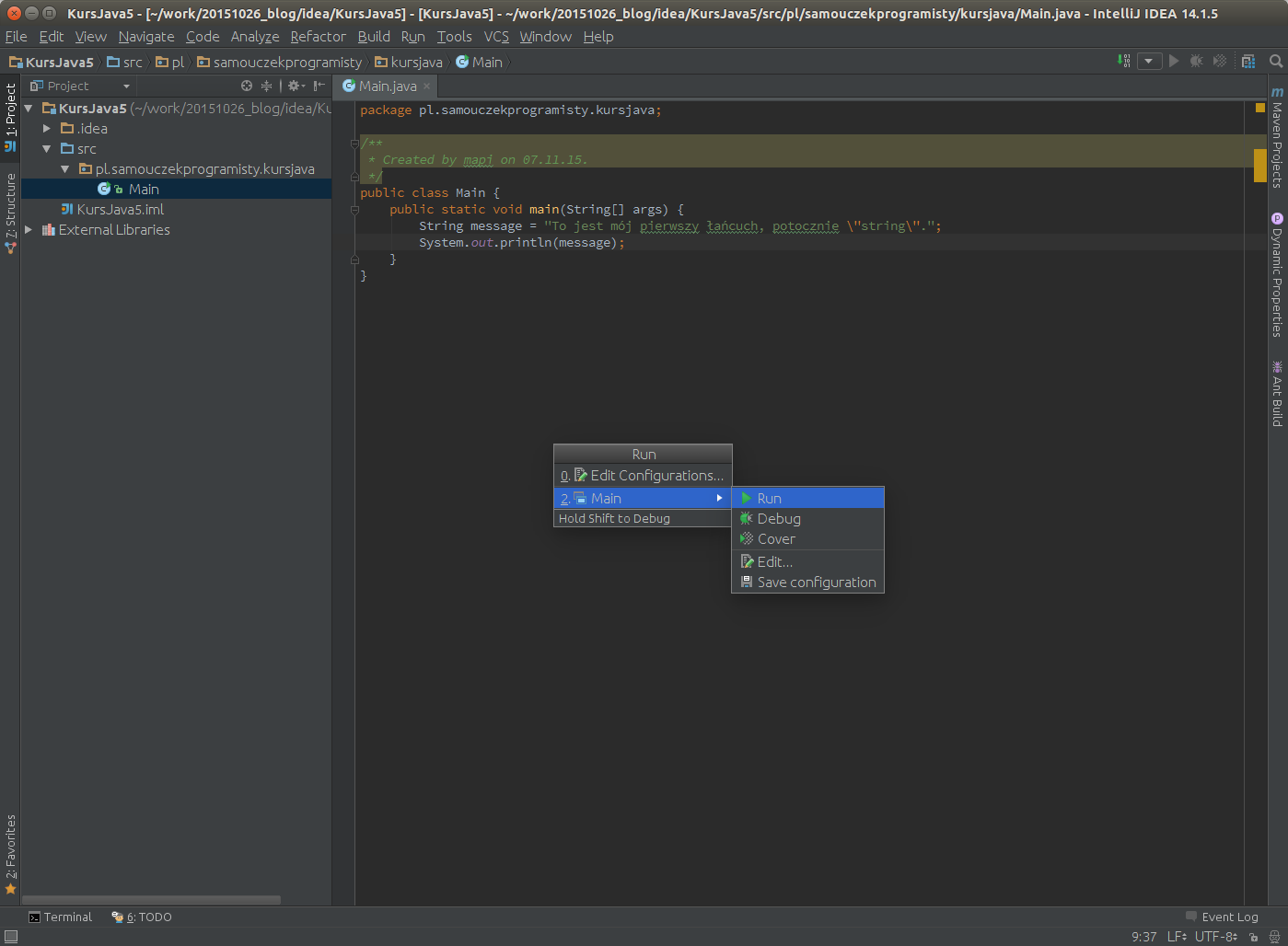Toggle the Dynamic Properties side panel

[1277, 275]
